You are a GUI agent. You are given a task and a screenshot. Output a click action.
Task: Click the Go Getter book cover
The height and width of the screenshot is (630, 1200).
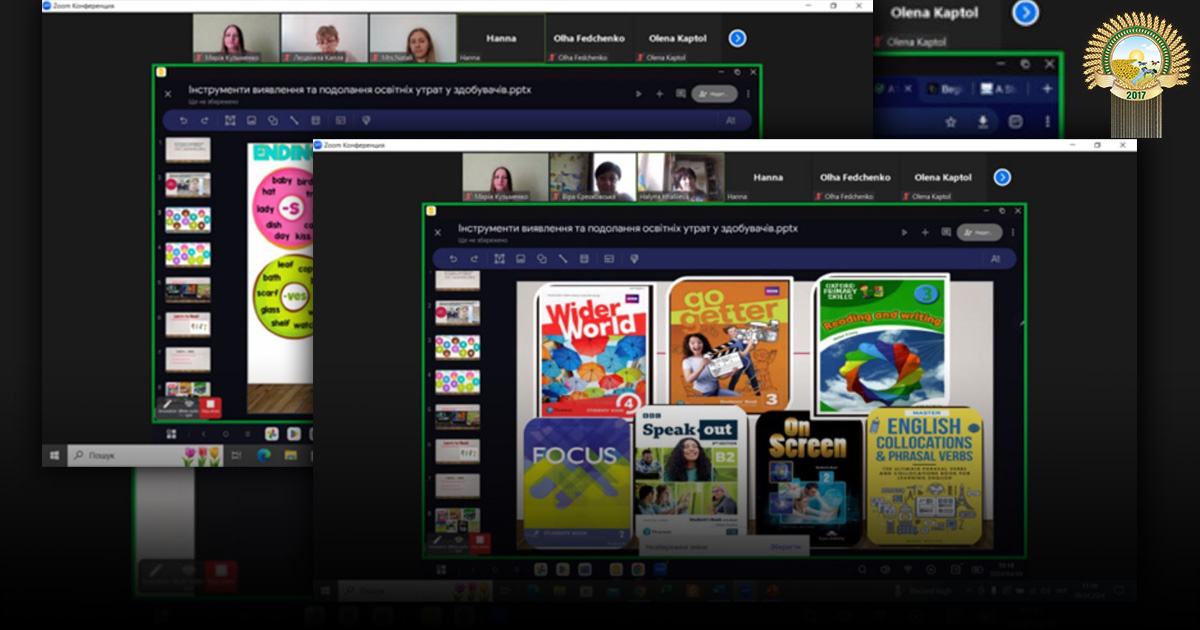pos(730,344)
